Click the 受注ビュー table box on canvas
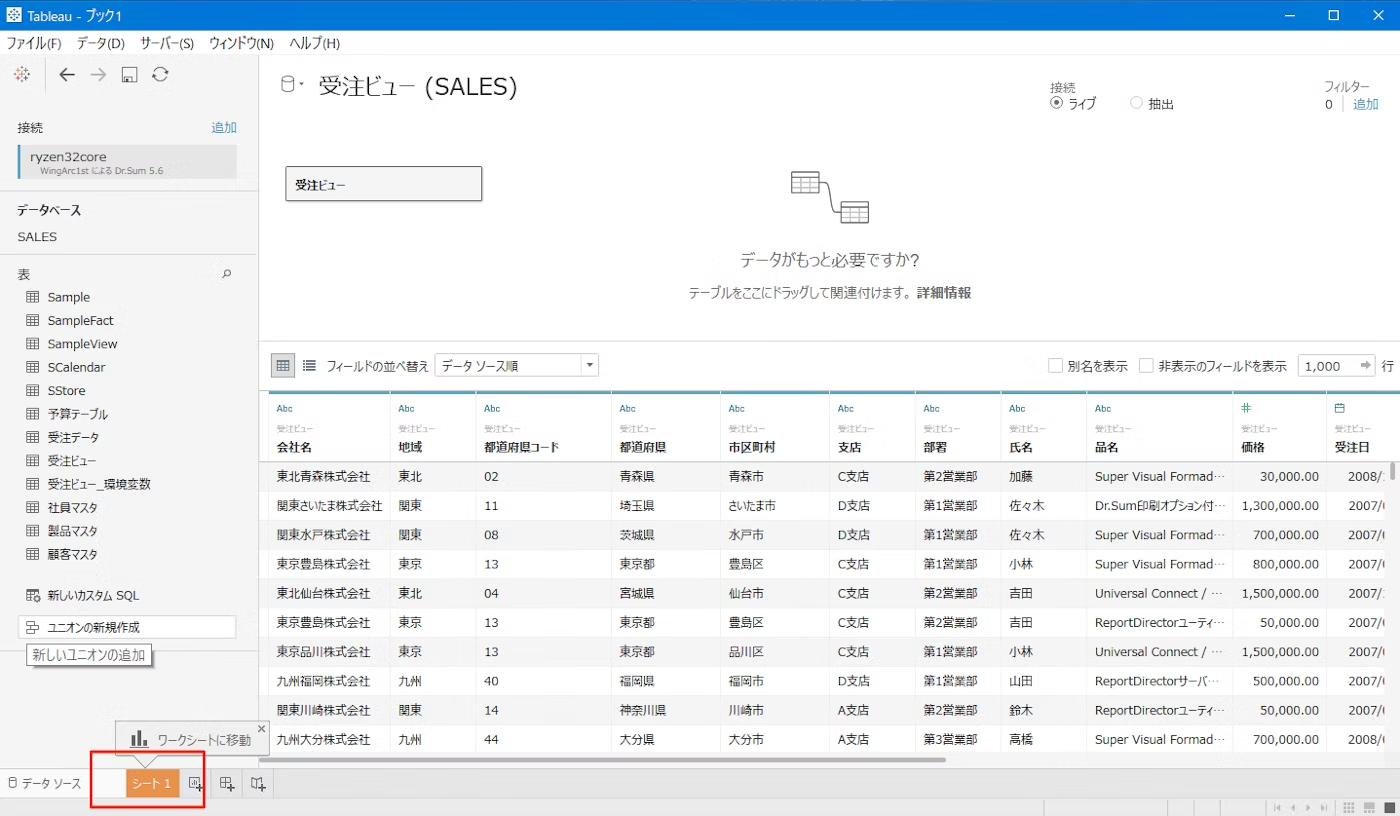 383,184
